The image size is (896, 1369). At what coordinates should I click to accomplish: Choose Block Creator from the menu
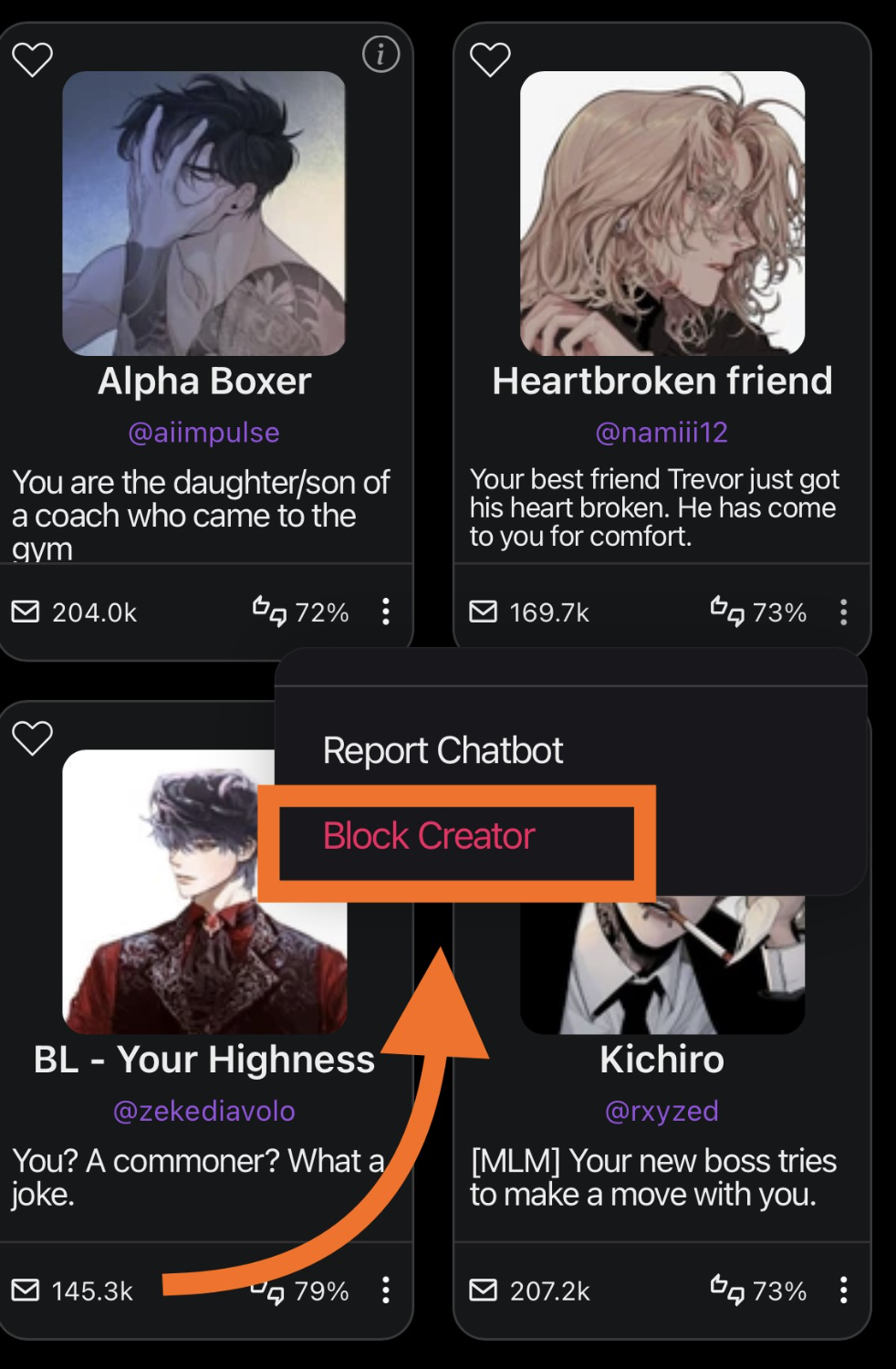click(429, 836)
